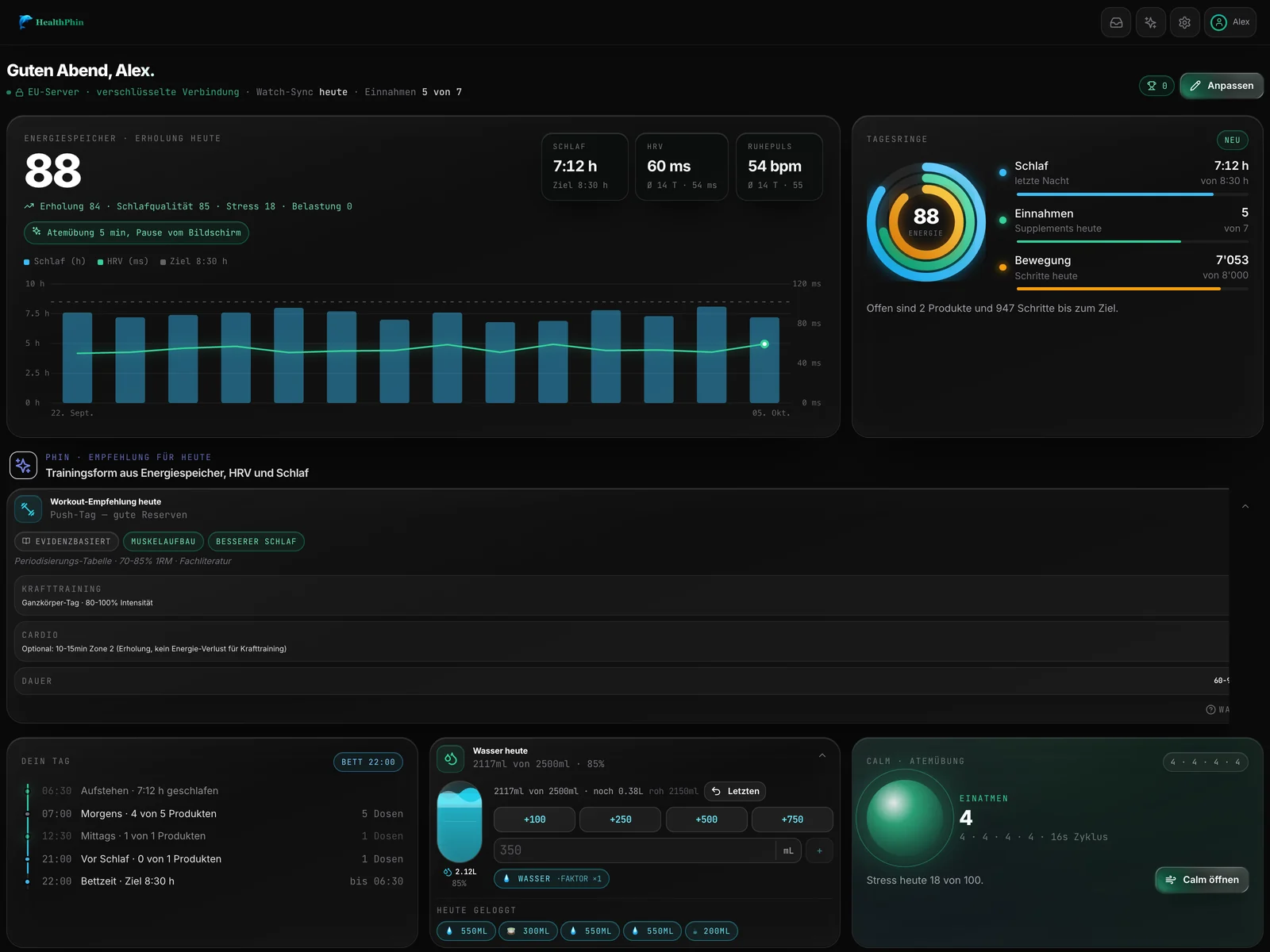1270x952 pixels.
Task: Select the 22:00 Bettzeit timeline entry
Action: (x=214, y=881)
